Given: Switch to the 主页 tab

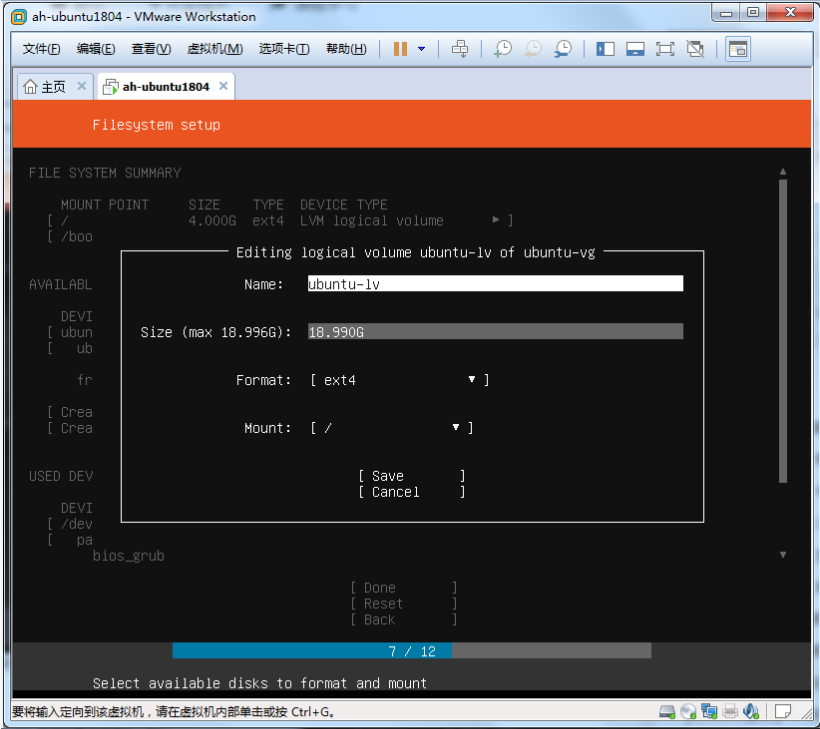Looking at the screenshot, I should pos(47,87).
